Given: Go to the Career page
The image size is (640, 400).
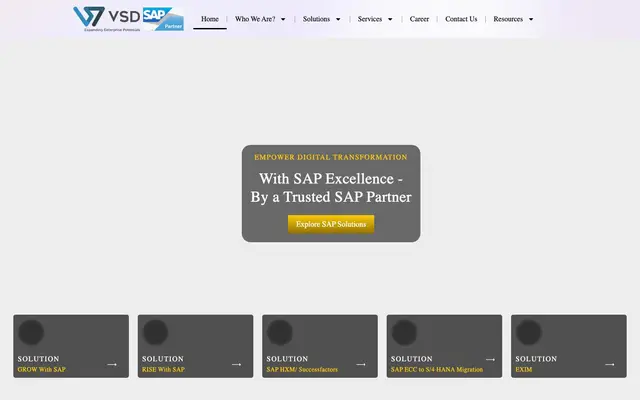Looking at the screenshot, I should pos(419,19).
